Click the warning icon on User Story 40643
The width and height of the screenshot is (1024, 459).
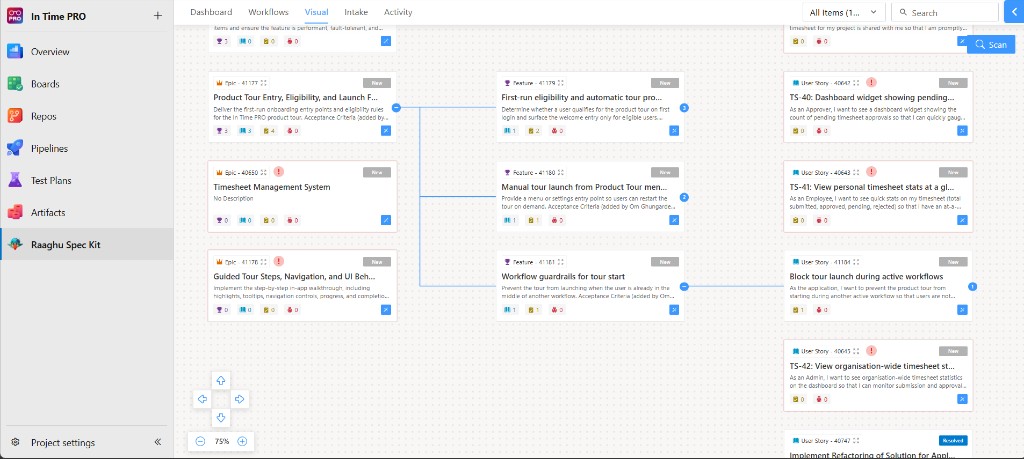(x=871, y=172)
